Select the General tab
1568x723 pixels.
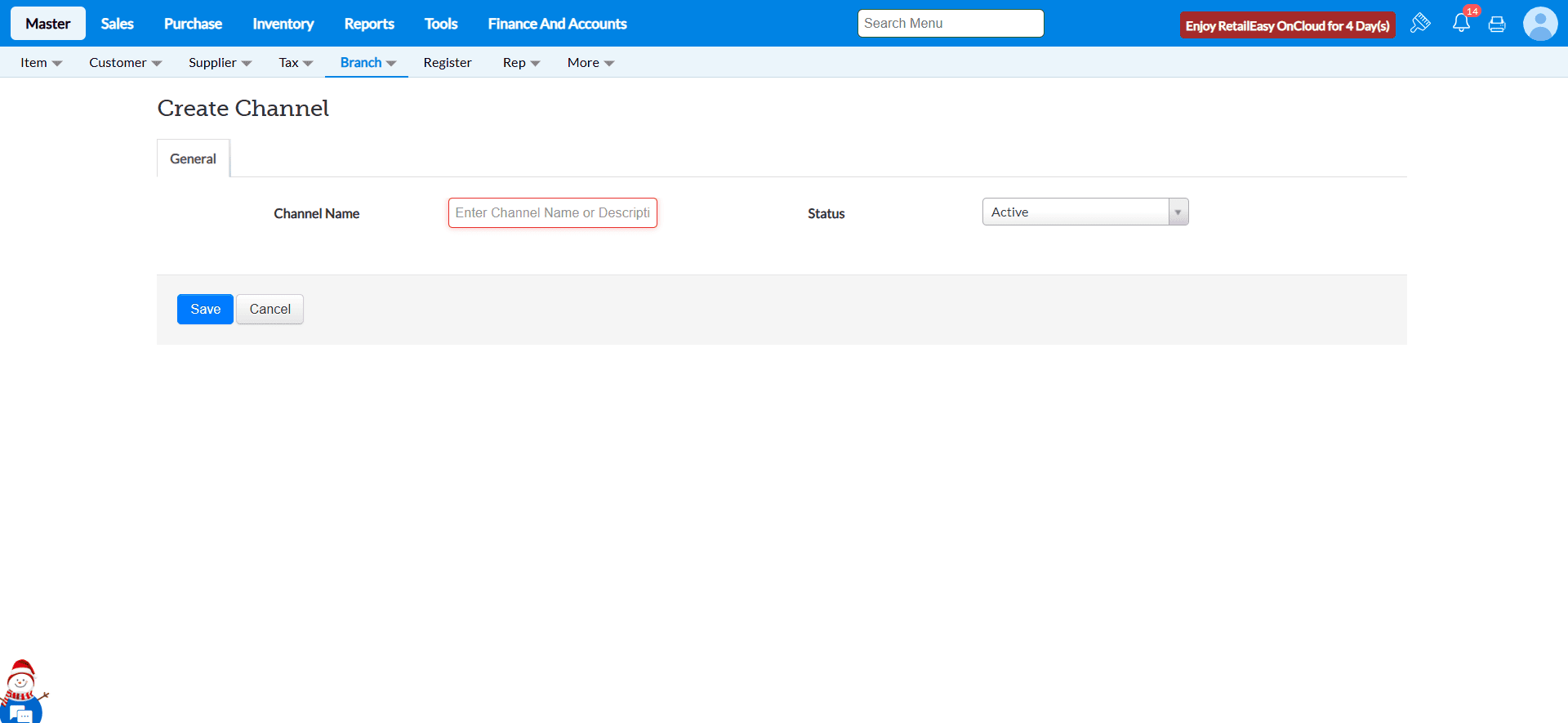pos(193,158)
